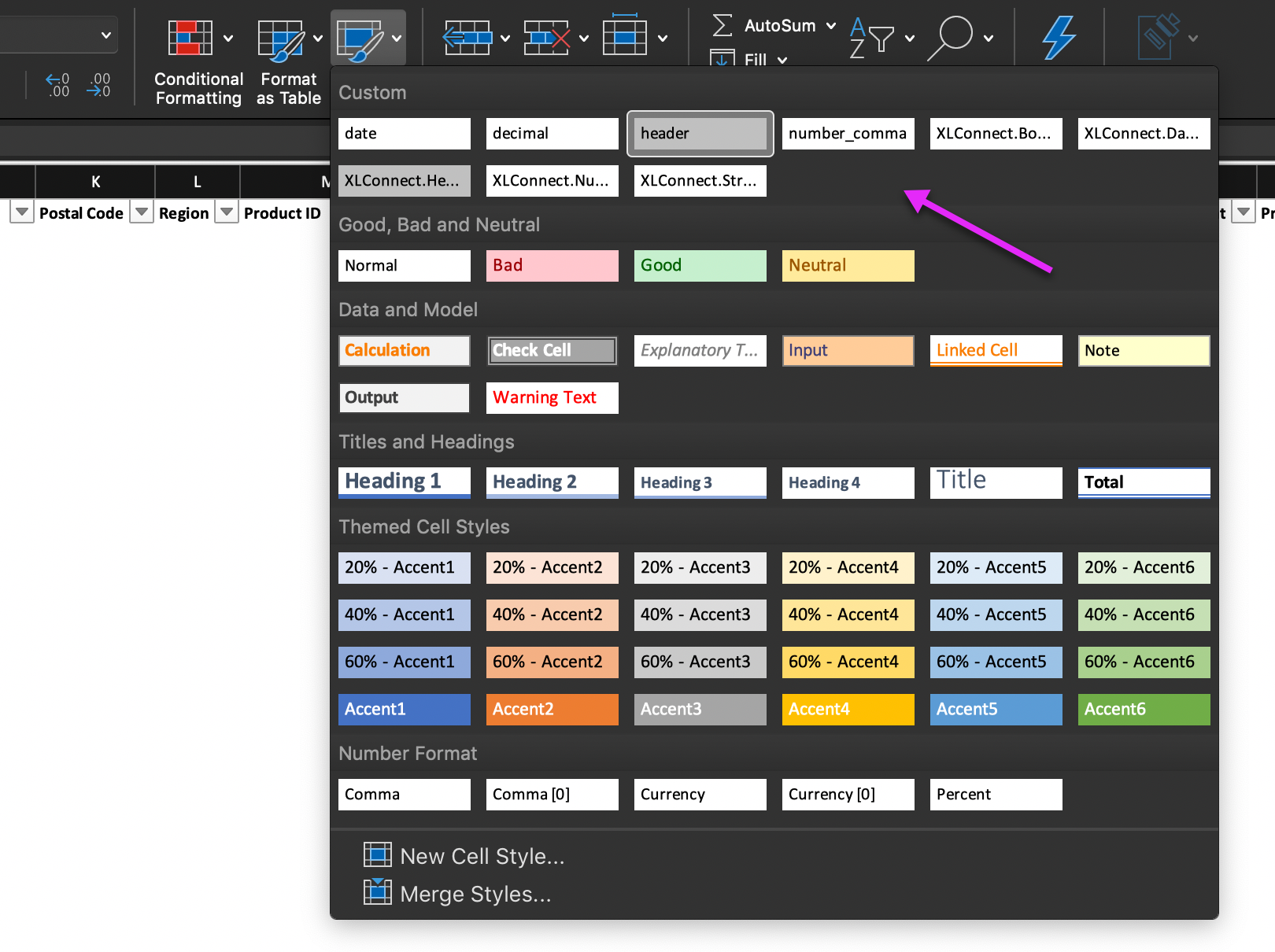The image size is (1275, 952).
Task: Choose Merge Styles... option
Action: (457, 894)
